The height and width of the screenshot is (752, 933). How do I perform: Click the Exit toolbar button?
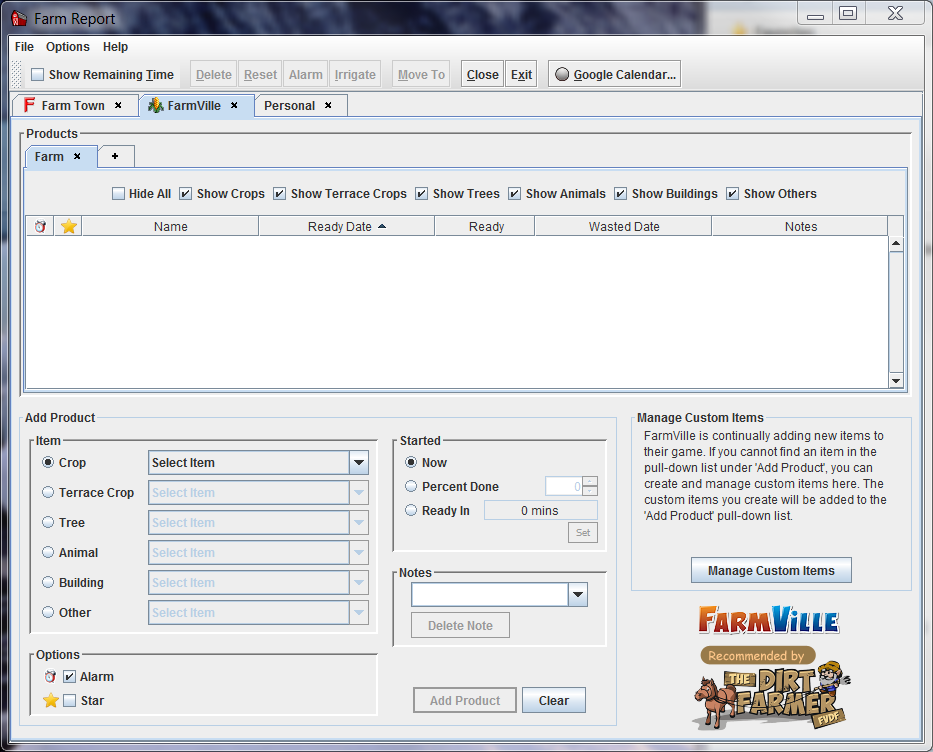(521, 74)
